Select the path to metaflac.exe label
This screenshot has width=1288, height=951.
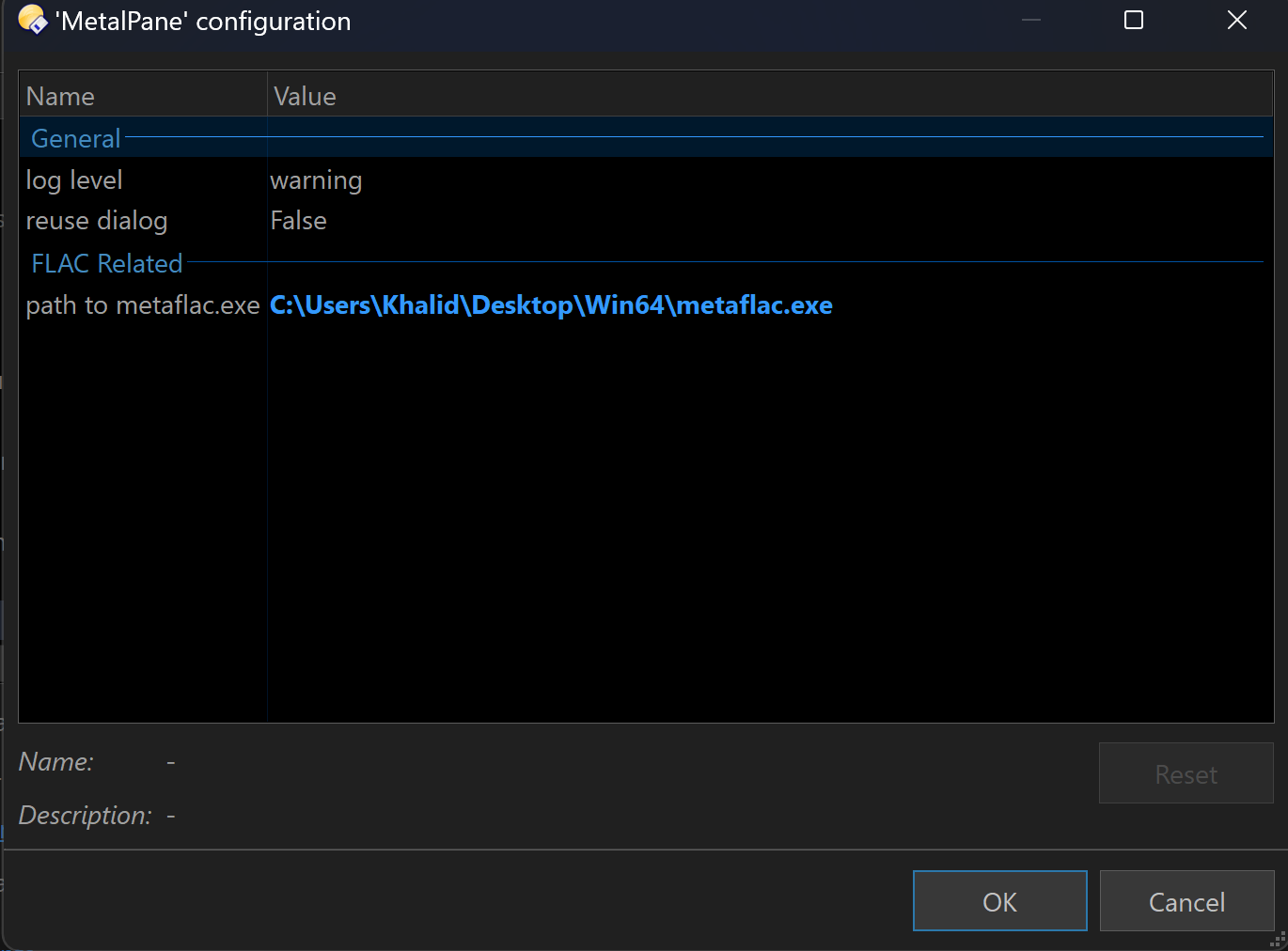click(143, 305)
